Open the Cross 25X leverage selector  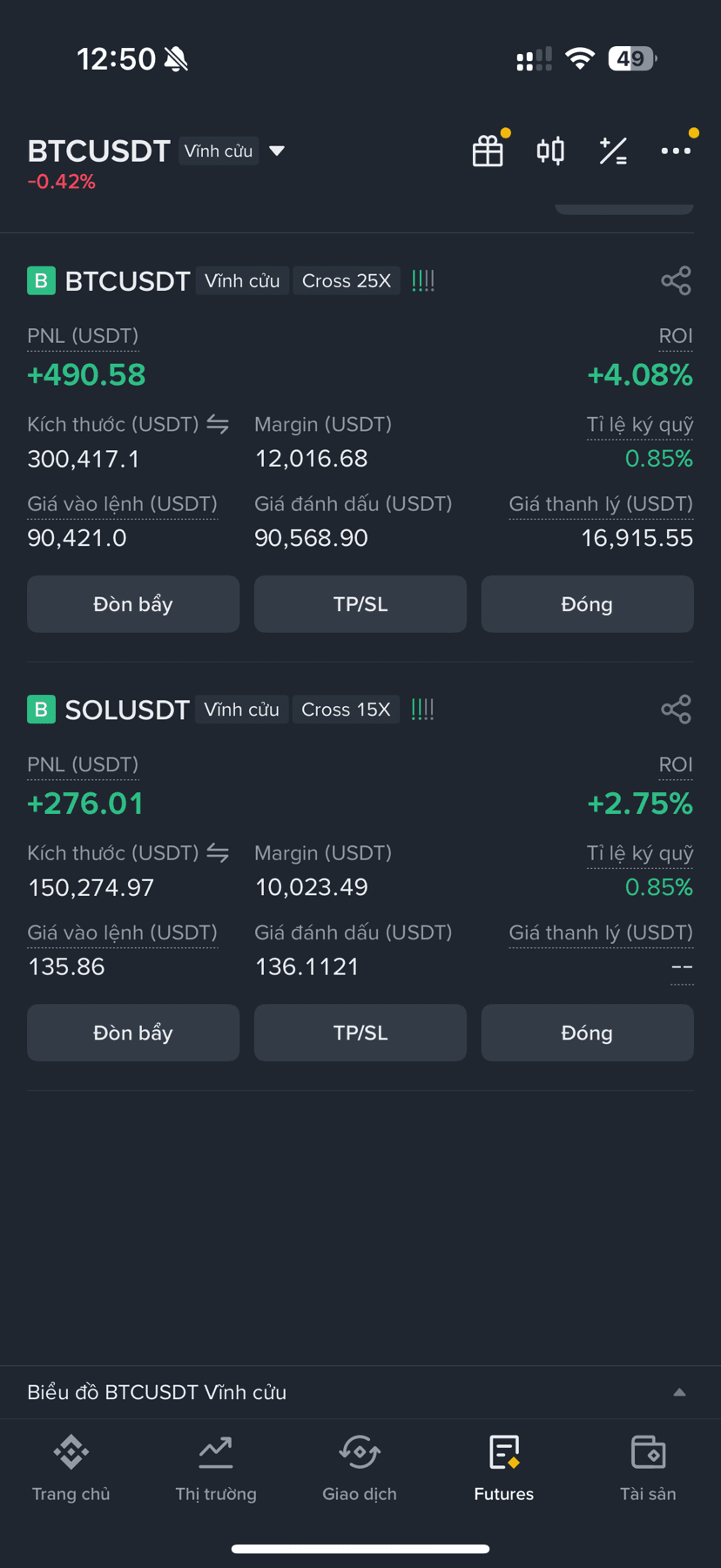(x=347, y=280)
